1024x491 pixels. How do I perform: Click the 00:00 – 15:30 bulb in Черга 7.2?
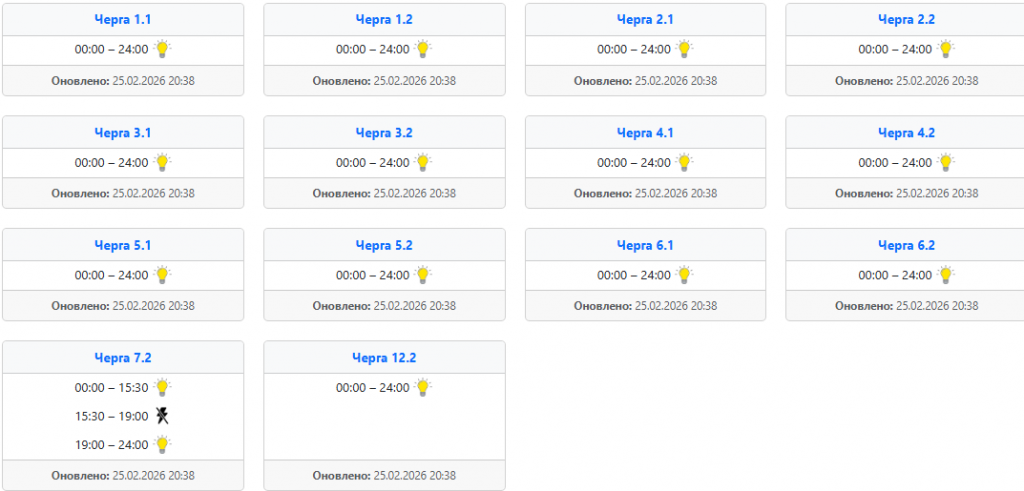coord(162,387)
